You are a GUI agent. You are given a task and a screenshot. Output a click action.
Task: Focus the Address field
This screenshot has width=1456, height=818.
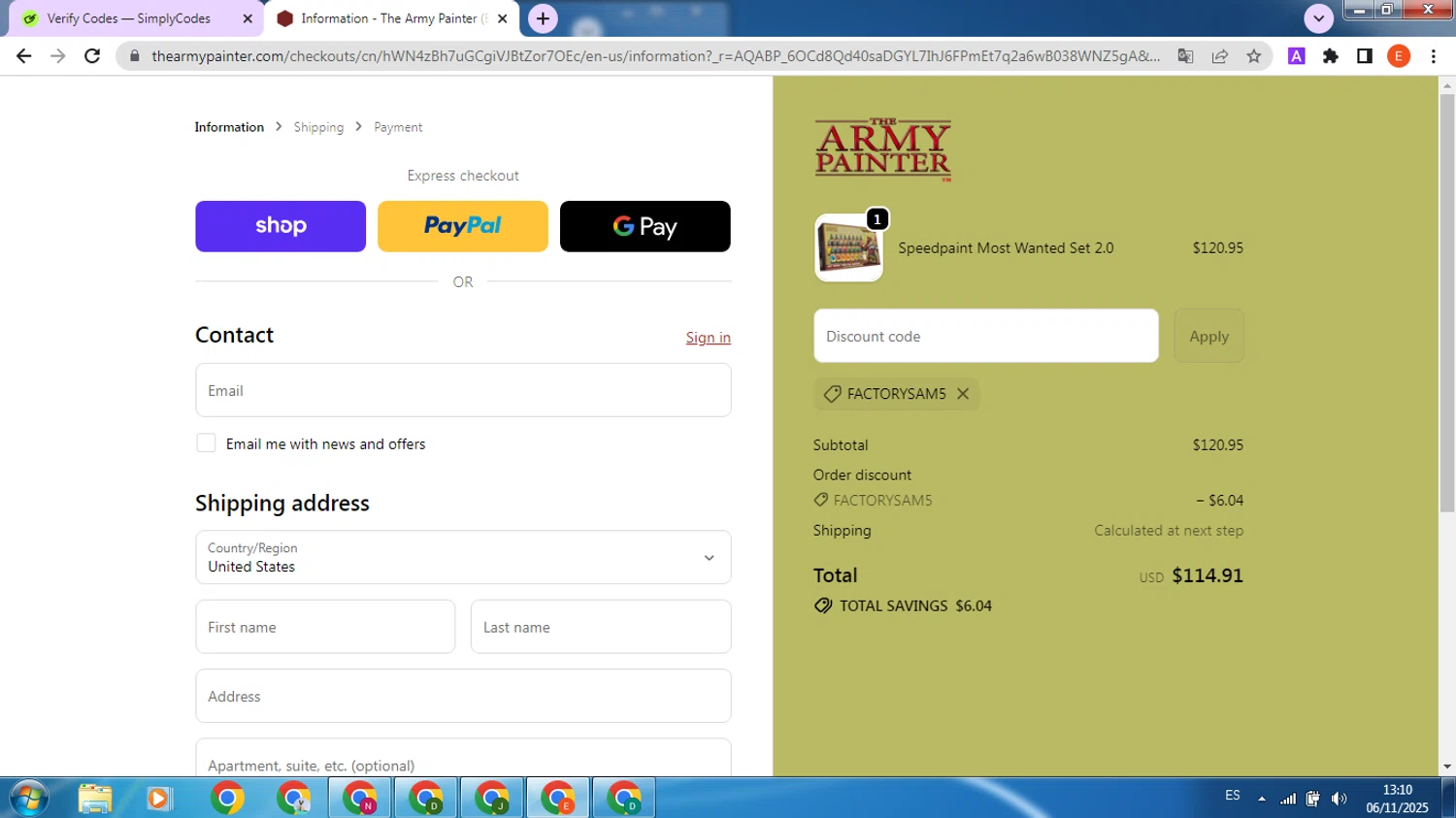pos(463,696)
